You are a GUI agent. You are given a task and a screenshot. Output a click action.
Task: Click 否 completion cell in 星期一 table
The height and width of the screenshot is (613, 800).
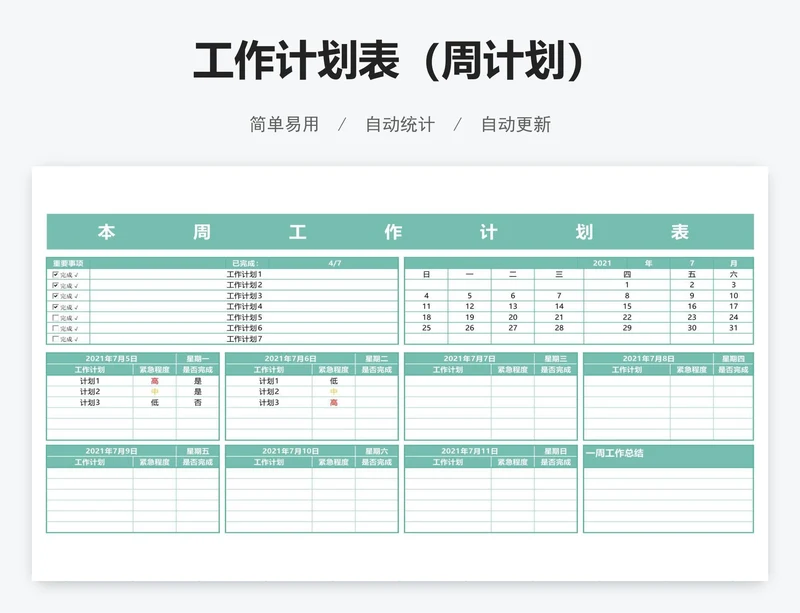pos(197,402)
